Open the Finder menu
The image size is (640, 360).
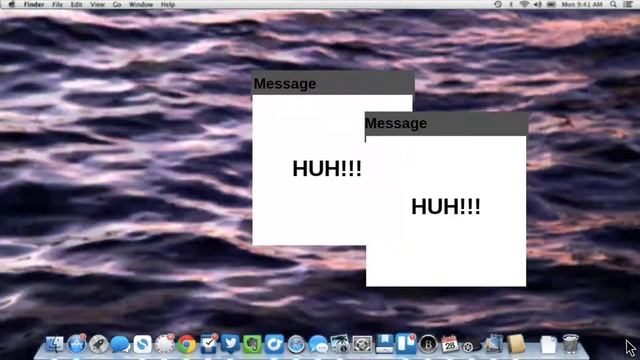click(34, 4)
